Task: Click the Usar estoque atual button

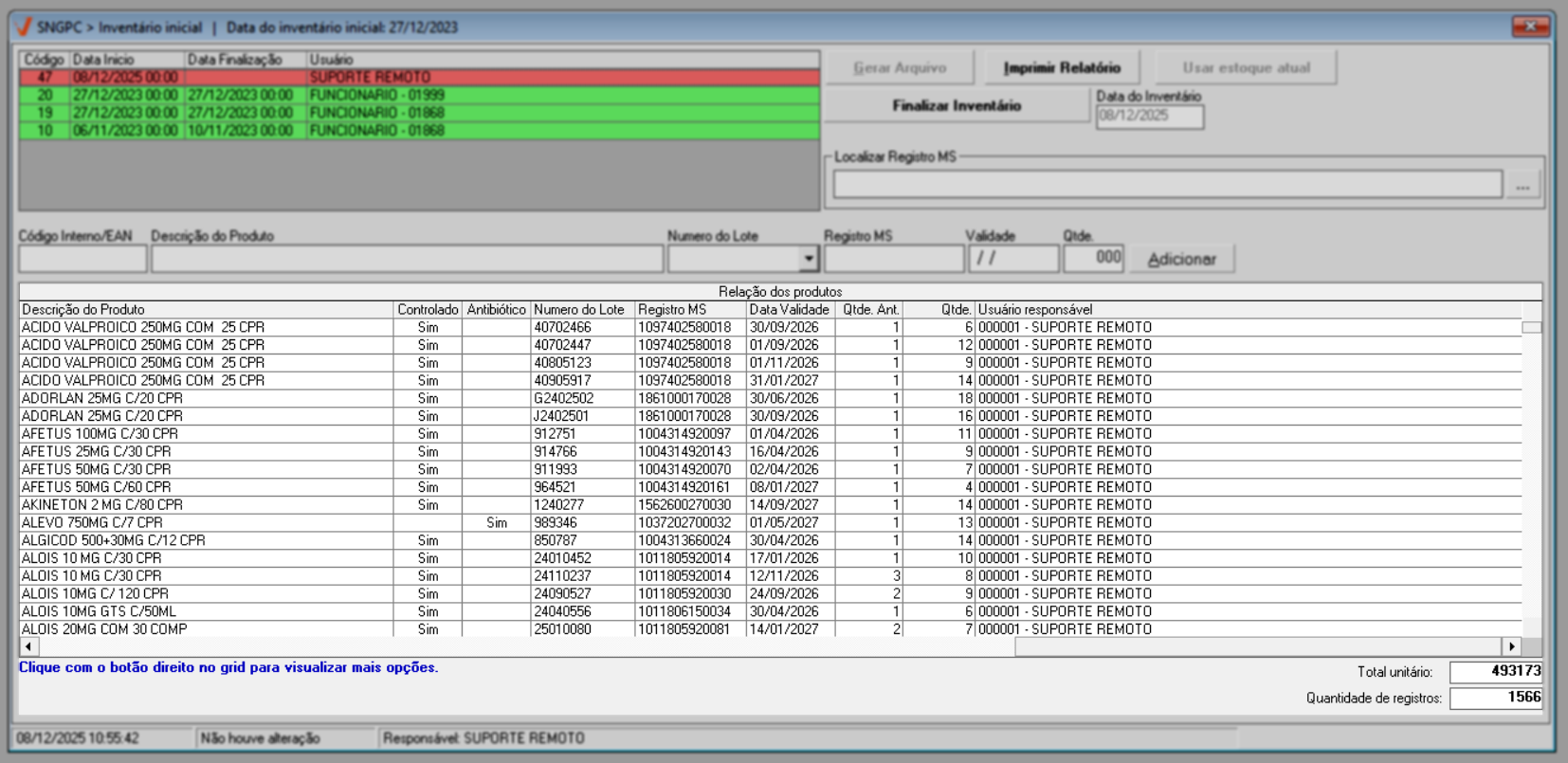Action: coord(1246,68)
